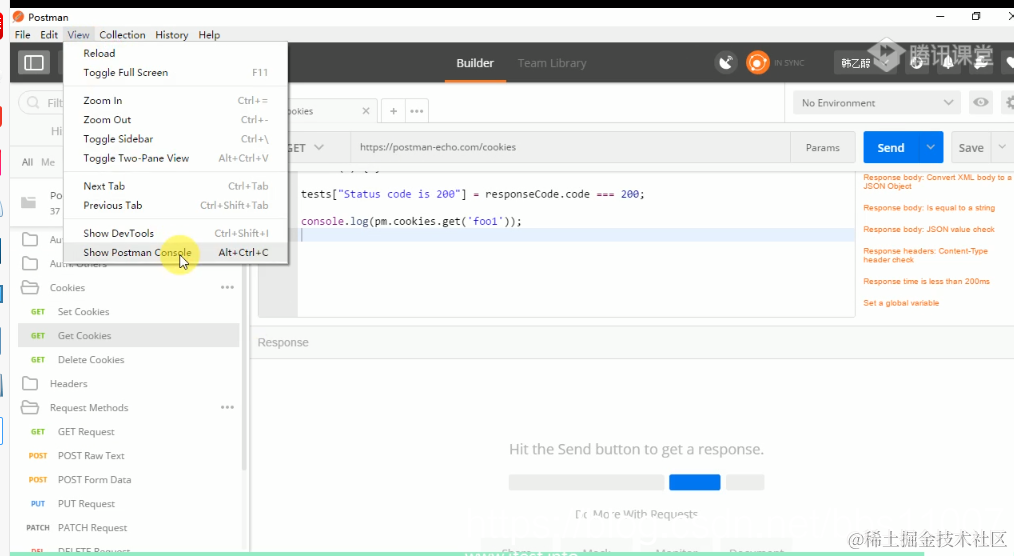Viewport: 1014px width, 556px height.
Task: Insert snippet Response body: JSON value check
Action: tap(929, 230)
